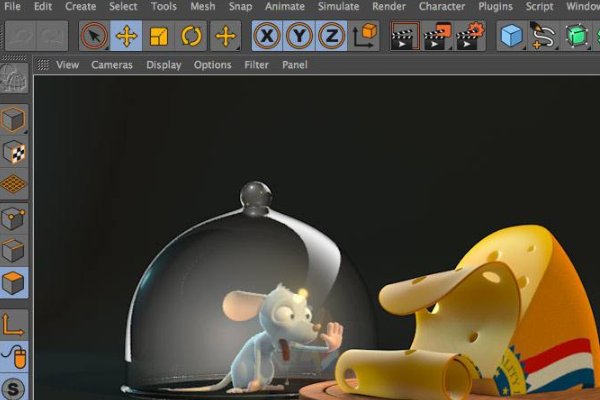Switch to Points mode in the sidebar
The image size is (600, 400).
click(x=15, y=218)
